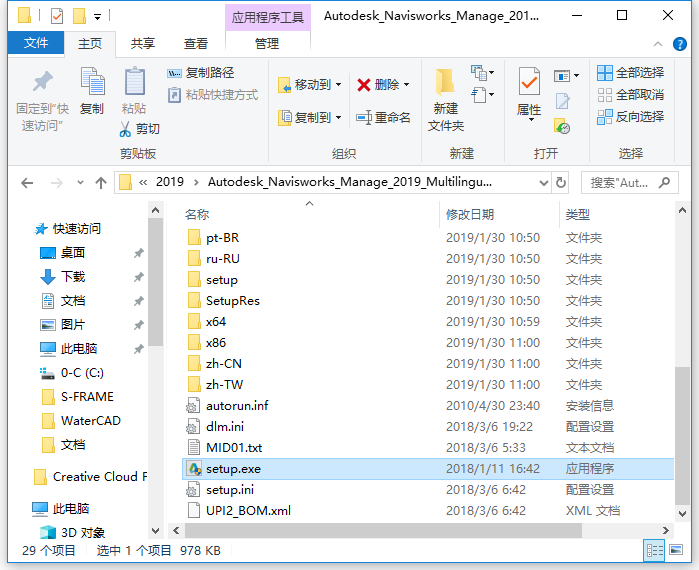
Task: Click the file list vertical scrollbar thumb
Action: 682,435
